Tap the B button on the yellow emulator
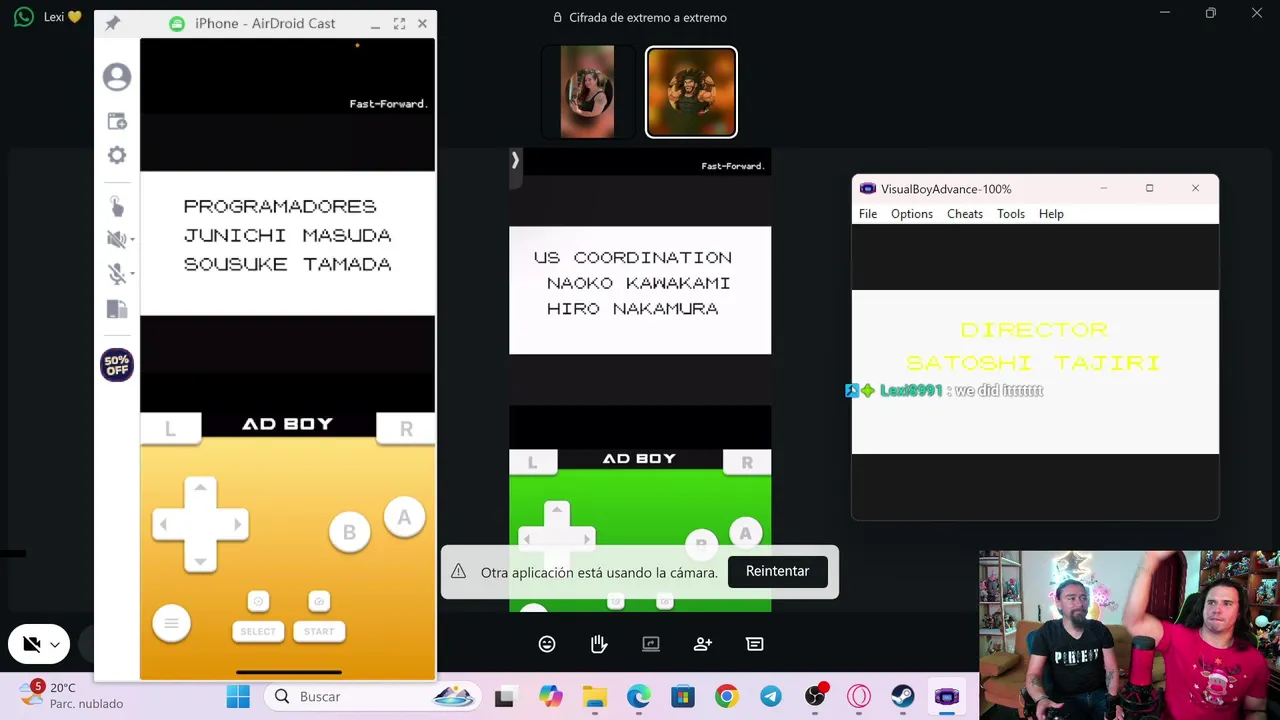1280x720 pixels. tap(349, 533)
